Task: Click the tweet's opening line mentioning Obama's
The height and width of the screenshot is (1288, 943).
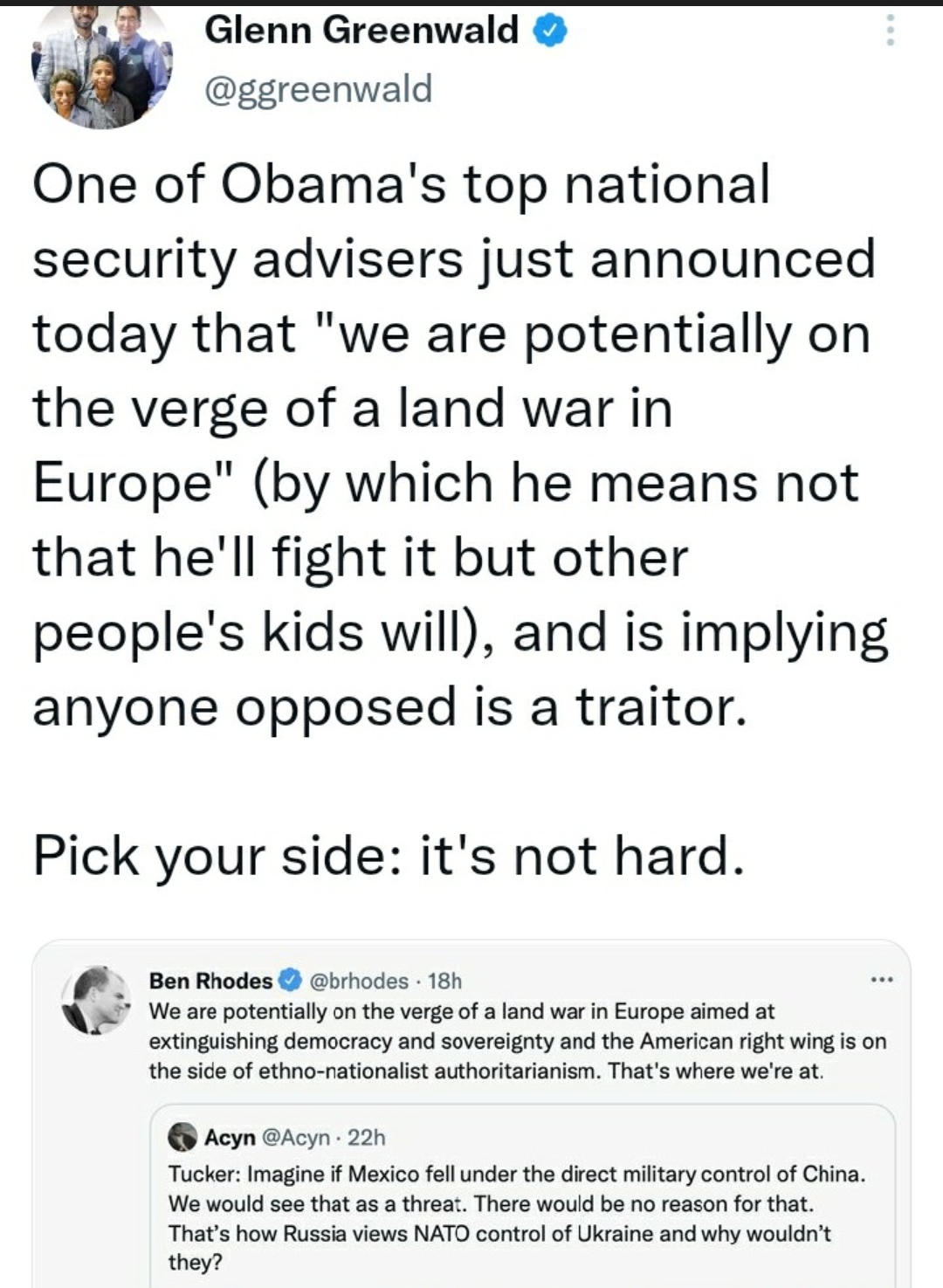Action: click(401, 185)
